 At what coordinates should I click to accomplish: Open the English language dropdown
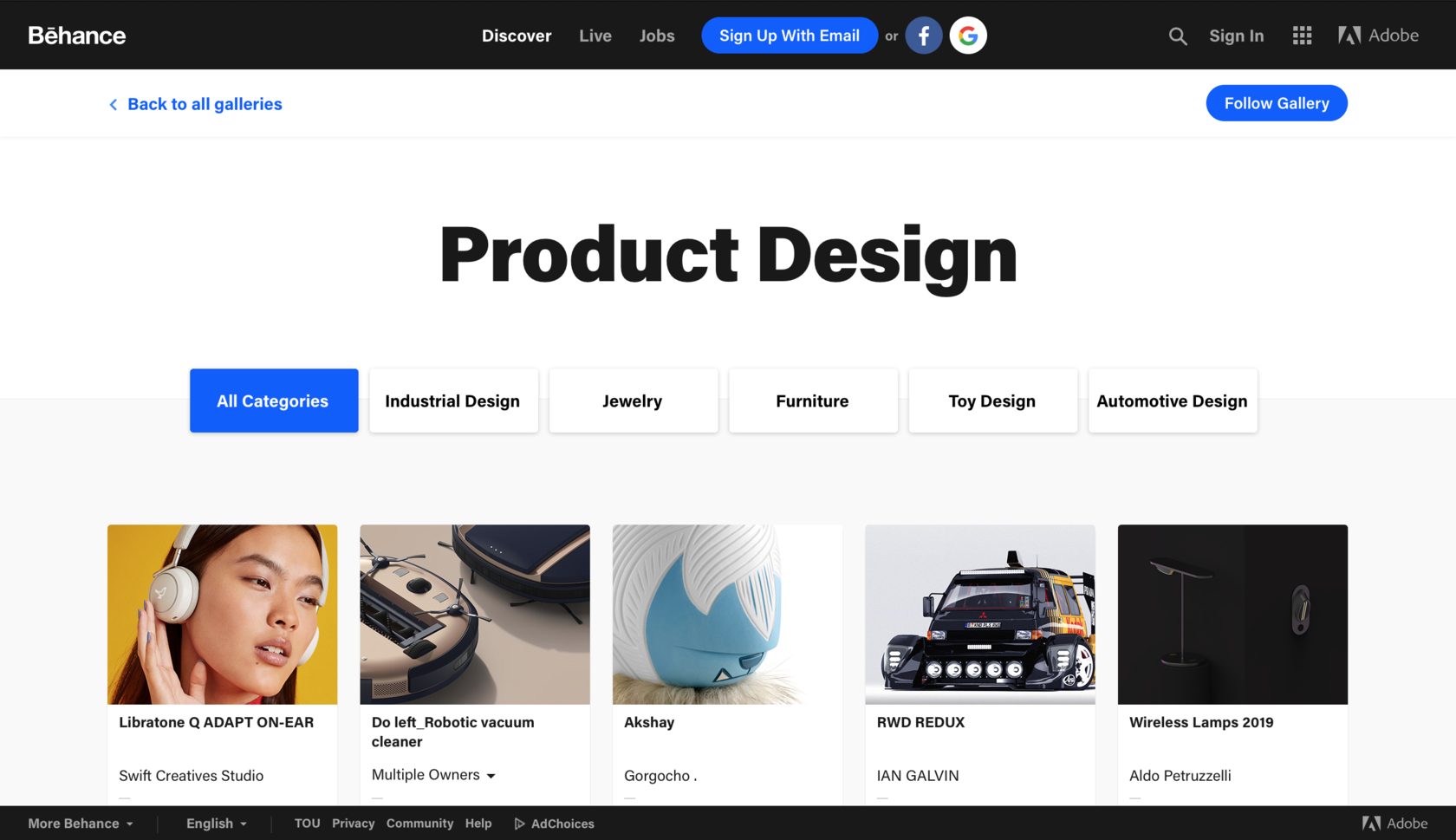tap(217, 824)
